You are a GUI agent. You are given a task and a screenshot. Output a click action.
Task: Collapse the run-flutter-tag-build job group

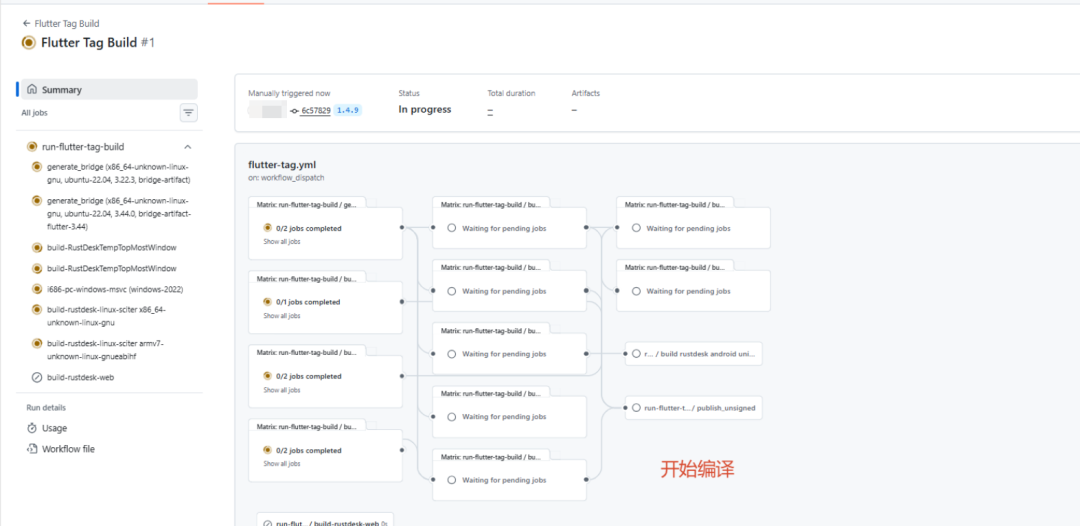click(187, 147)
